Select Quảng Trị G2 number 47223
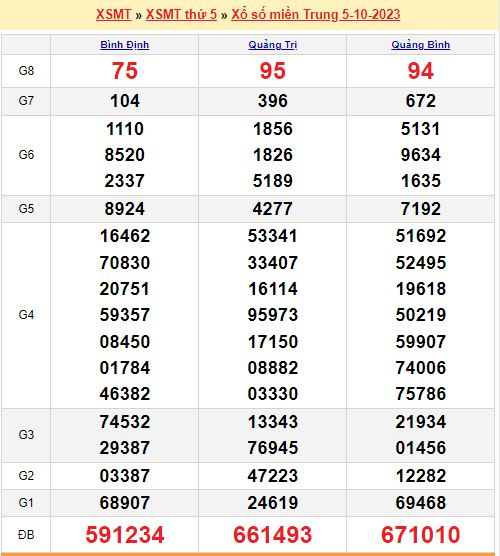 point(273,476)
